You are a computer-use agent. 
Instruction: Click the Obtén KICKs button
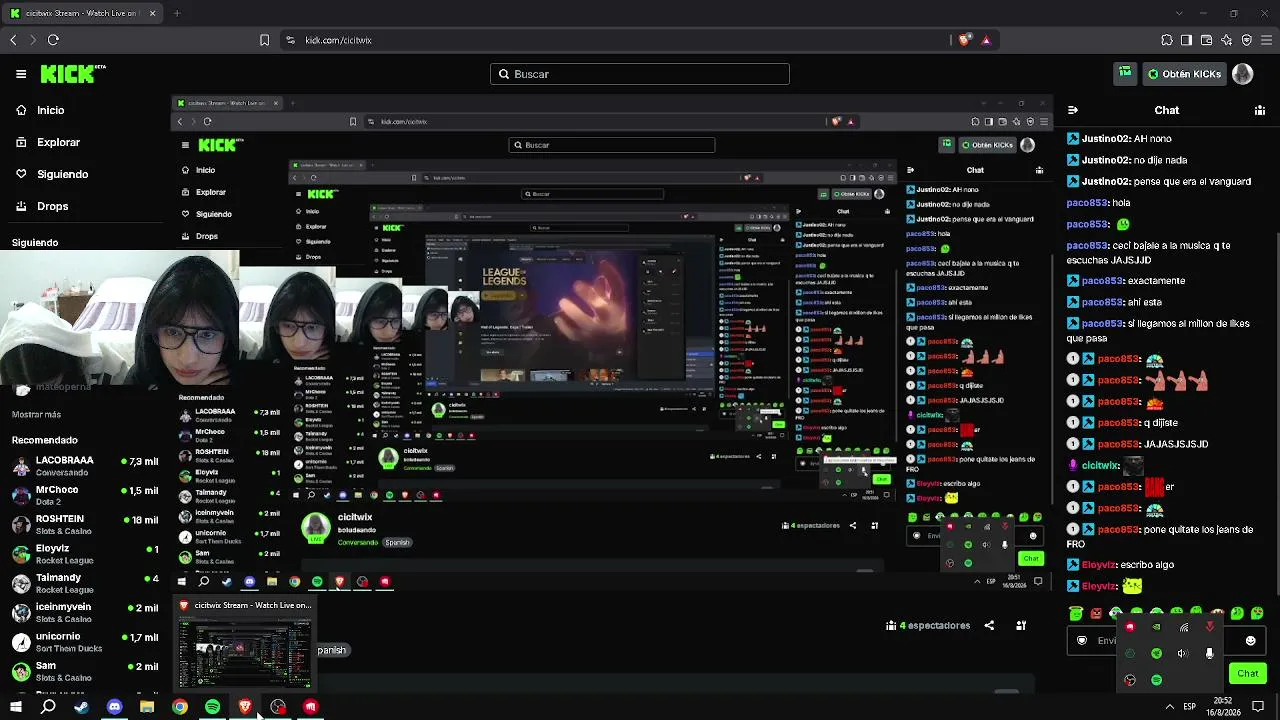click(x=1184, y=74)
